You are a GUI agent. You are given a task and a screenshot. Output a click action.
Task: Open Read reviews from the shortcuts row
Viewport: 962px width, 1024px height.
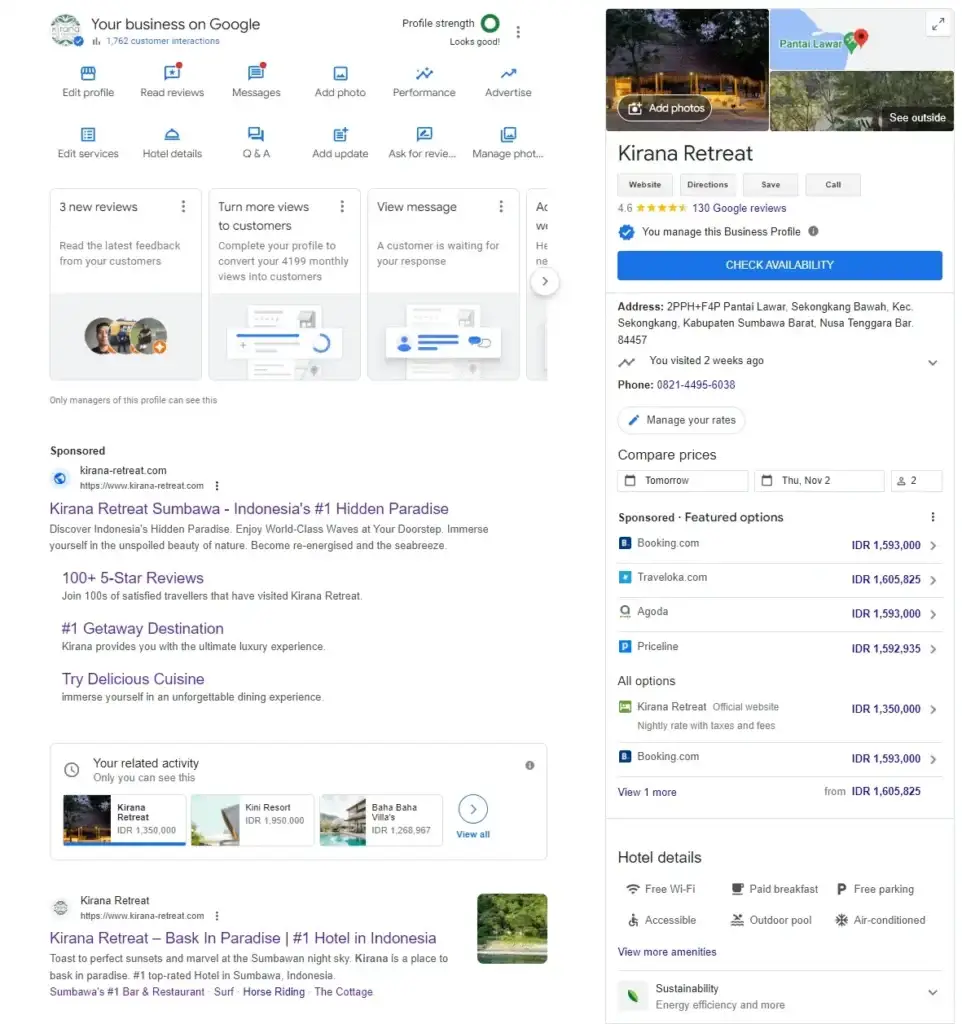pyautogui.click(x=171, y=74)
